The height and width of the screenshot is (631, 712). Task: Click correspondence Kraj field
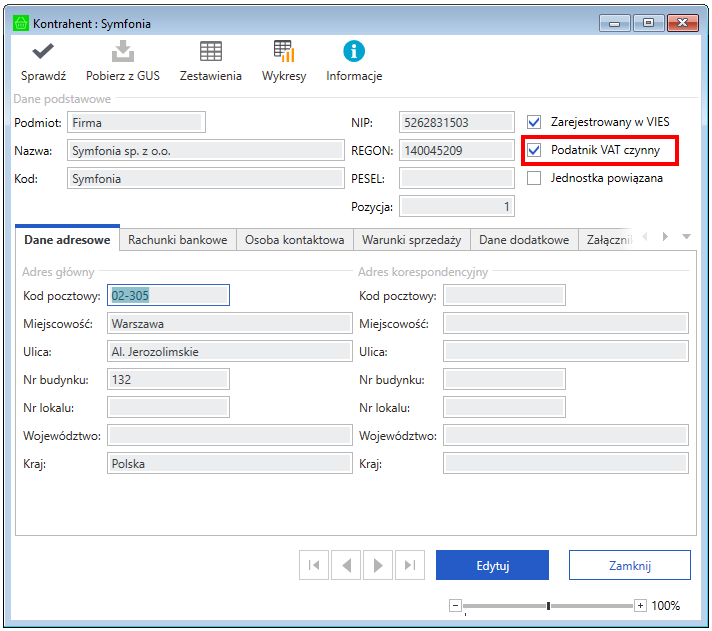click(566, 463)
